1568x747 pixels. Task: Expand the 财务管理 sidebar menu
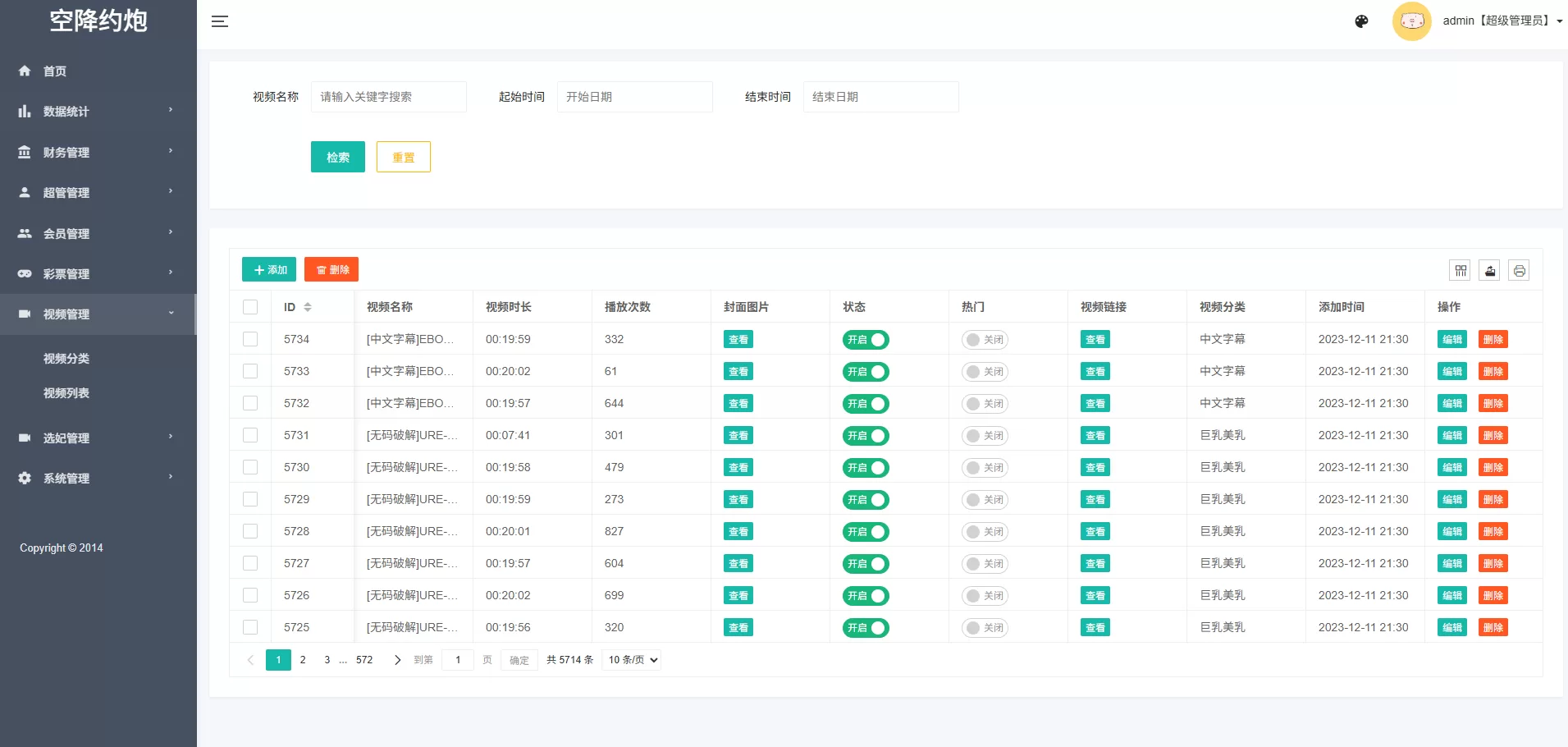point(66,151)
